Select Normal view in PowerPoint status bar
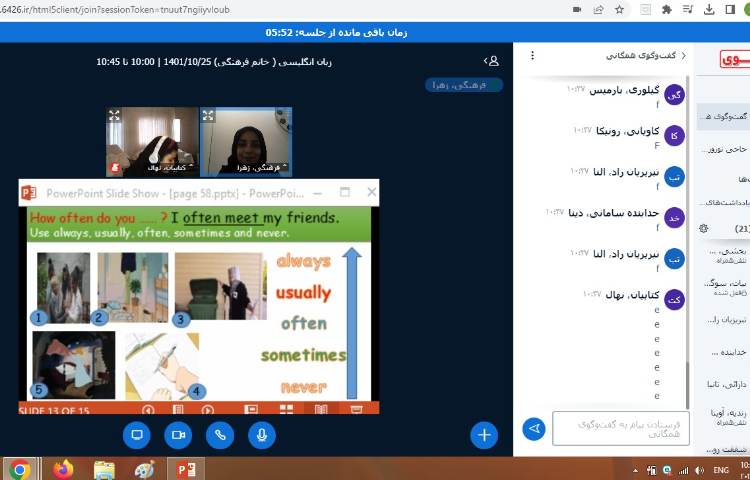The image size is (750, 480). tap(251, 409)
